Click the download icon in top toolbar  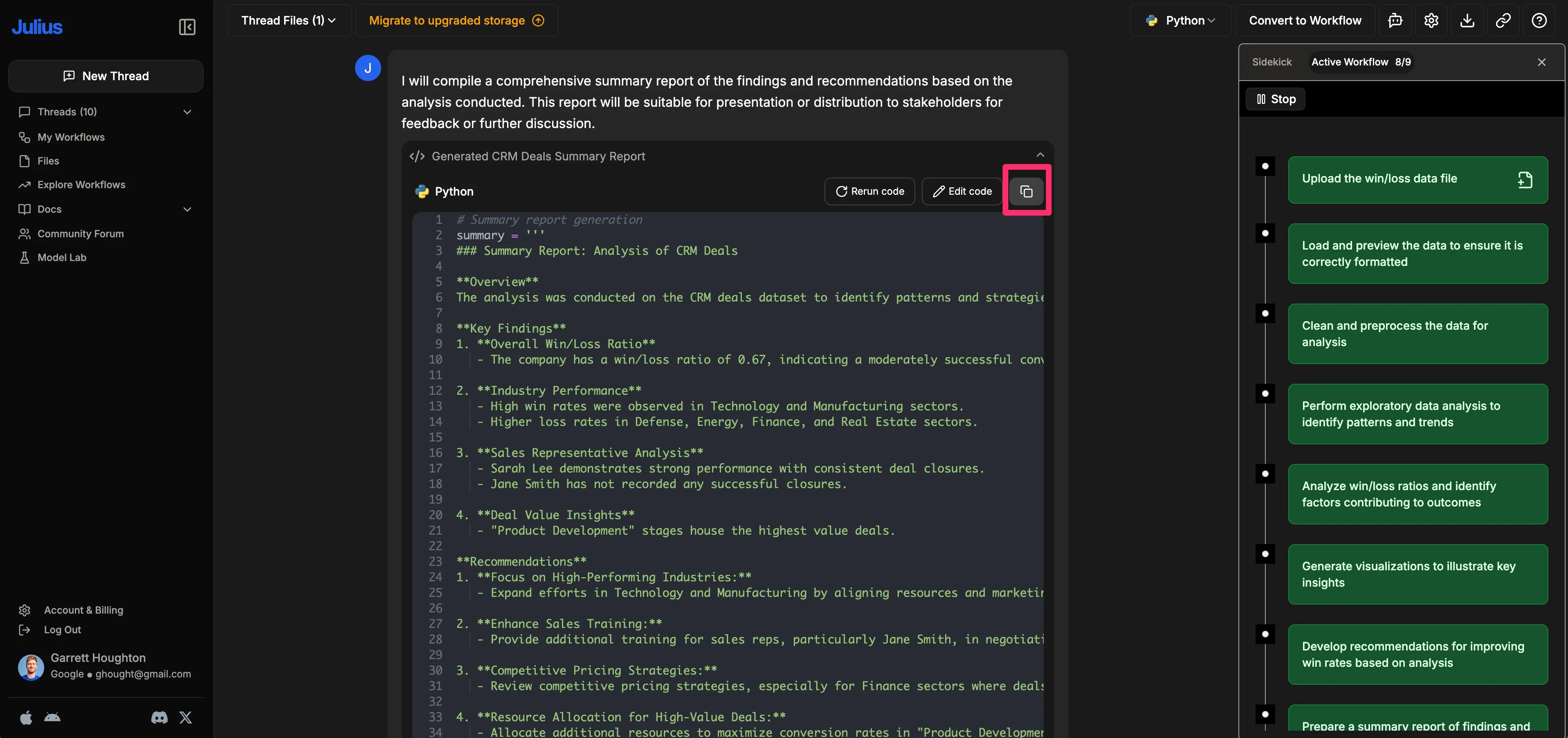tap(1467, 21)
